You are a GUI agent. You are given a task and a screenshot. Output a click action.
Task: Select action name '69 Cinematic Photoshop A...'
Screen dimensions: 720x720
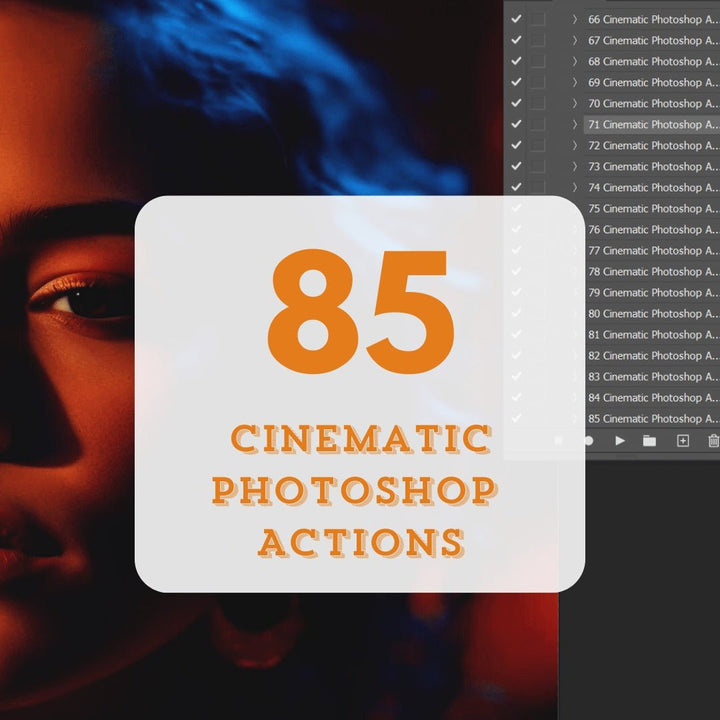pyautogui.click(x=653, y=82)
